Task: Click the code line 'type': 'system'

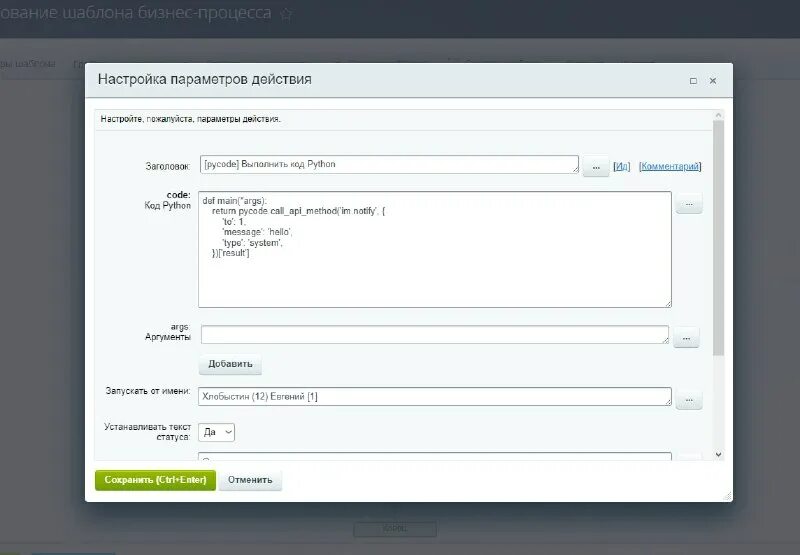Action: pos(253,243)
